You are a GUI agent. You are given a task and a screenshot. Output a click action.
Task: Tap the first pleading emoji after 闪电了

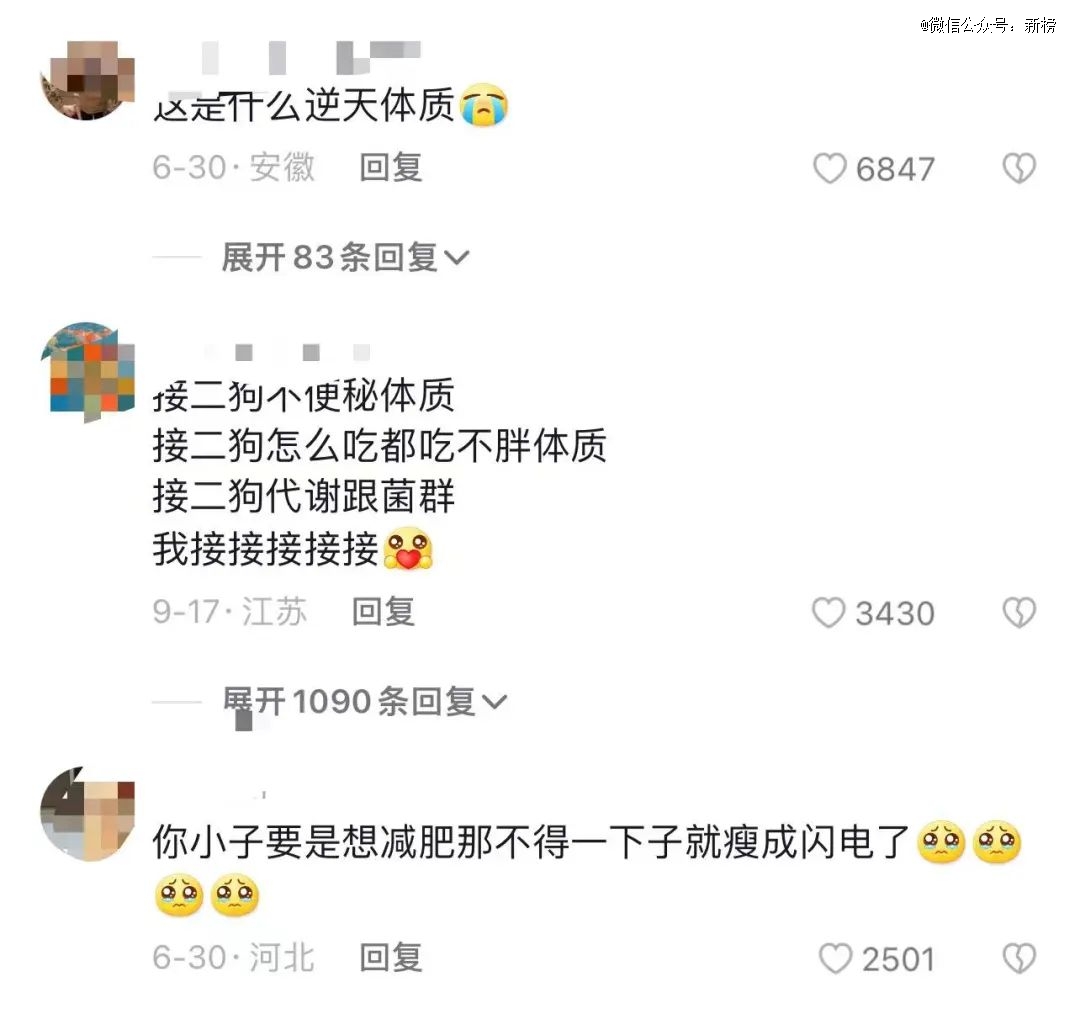941,842
